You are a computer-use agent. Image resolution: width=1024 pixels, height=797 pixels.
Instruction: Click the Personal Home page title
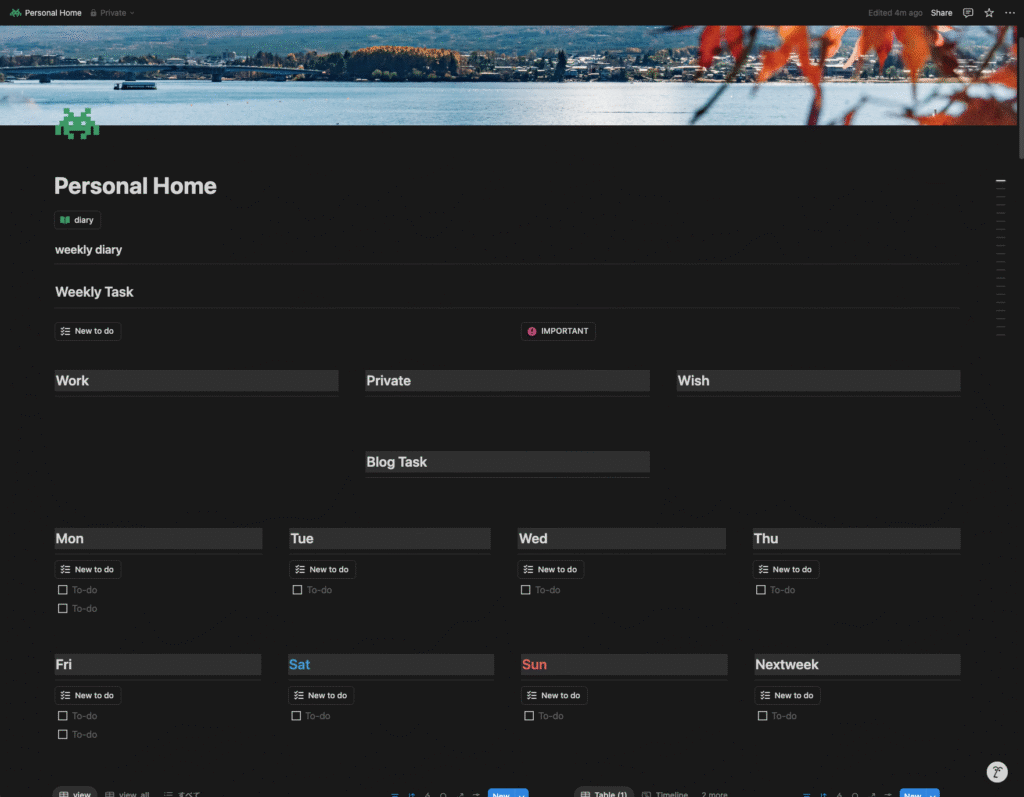[x=135, y=186]
